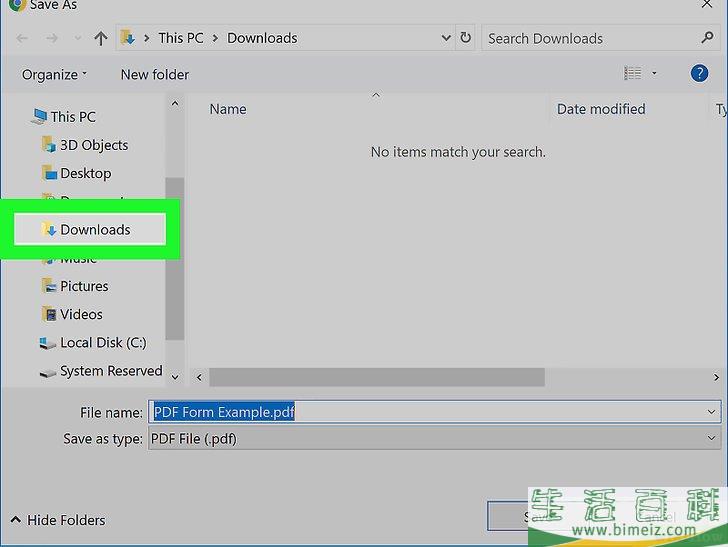This screenshot has height=547, width=728.
Task: Expand the address bar history dropdown
Action: click(x=446, y=38)
